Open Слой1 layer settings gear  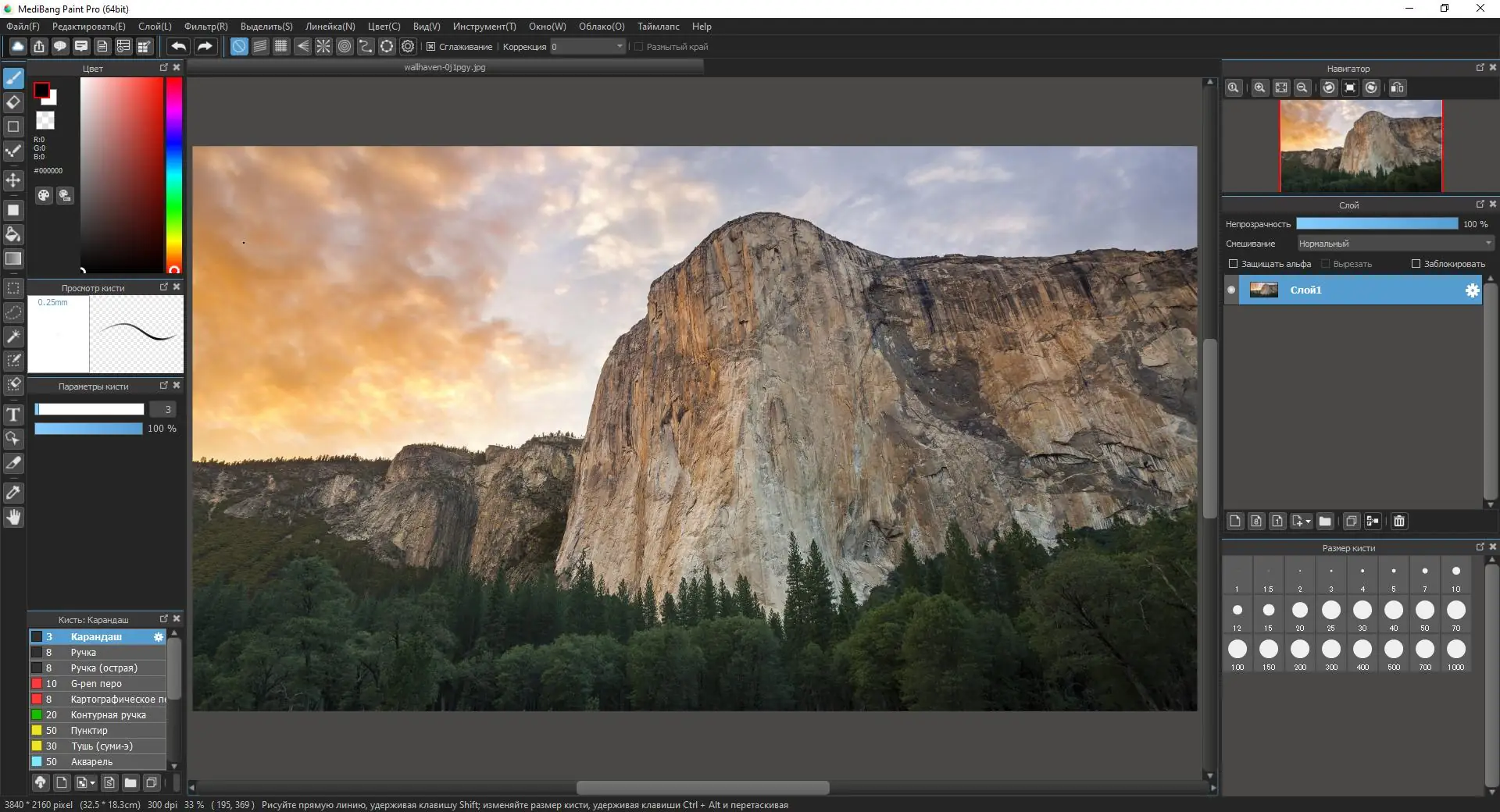coord(1472,290)
